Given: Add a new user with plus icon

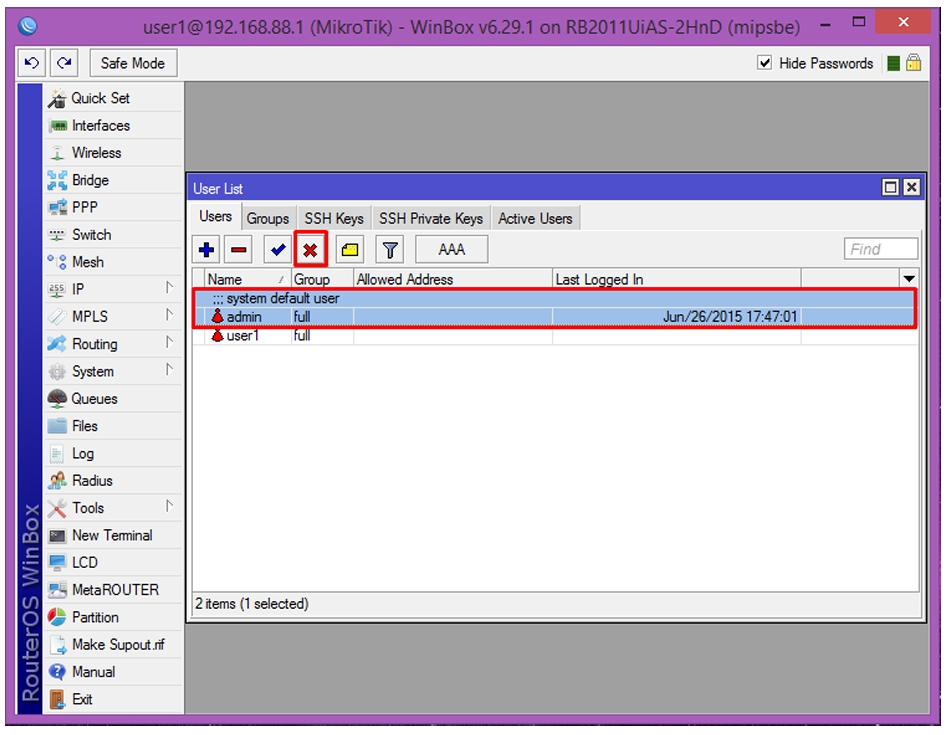Looking at the screenshot, I should (207, 249).
